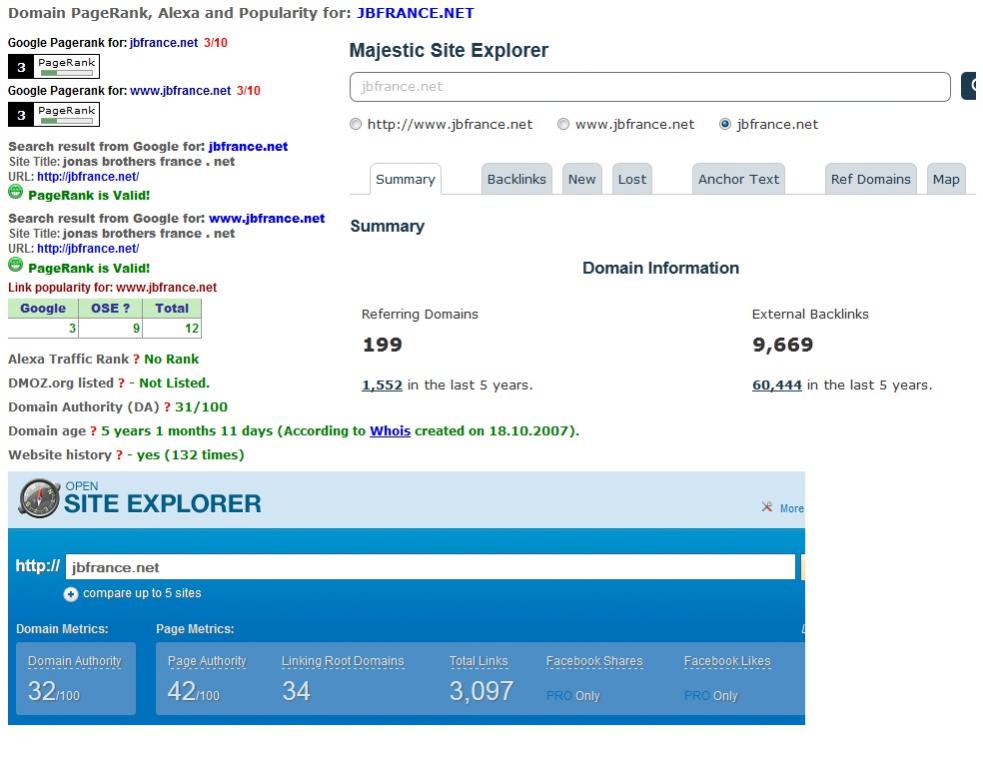Click the 60,444 external backlinks link
983x767 pixels.
click(777, 385)
